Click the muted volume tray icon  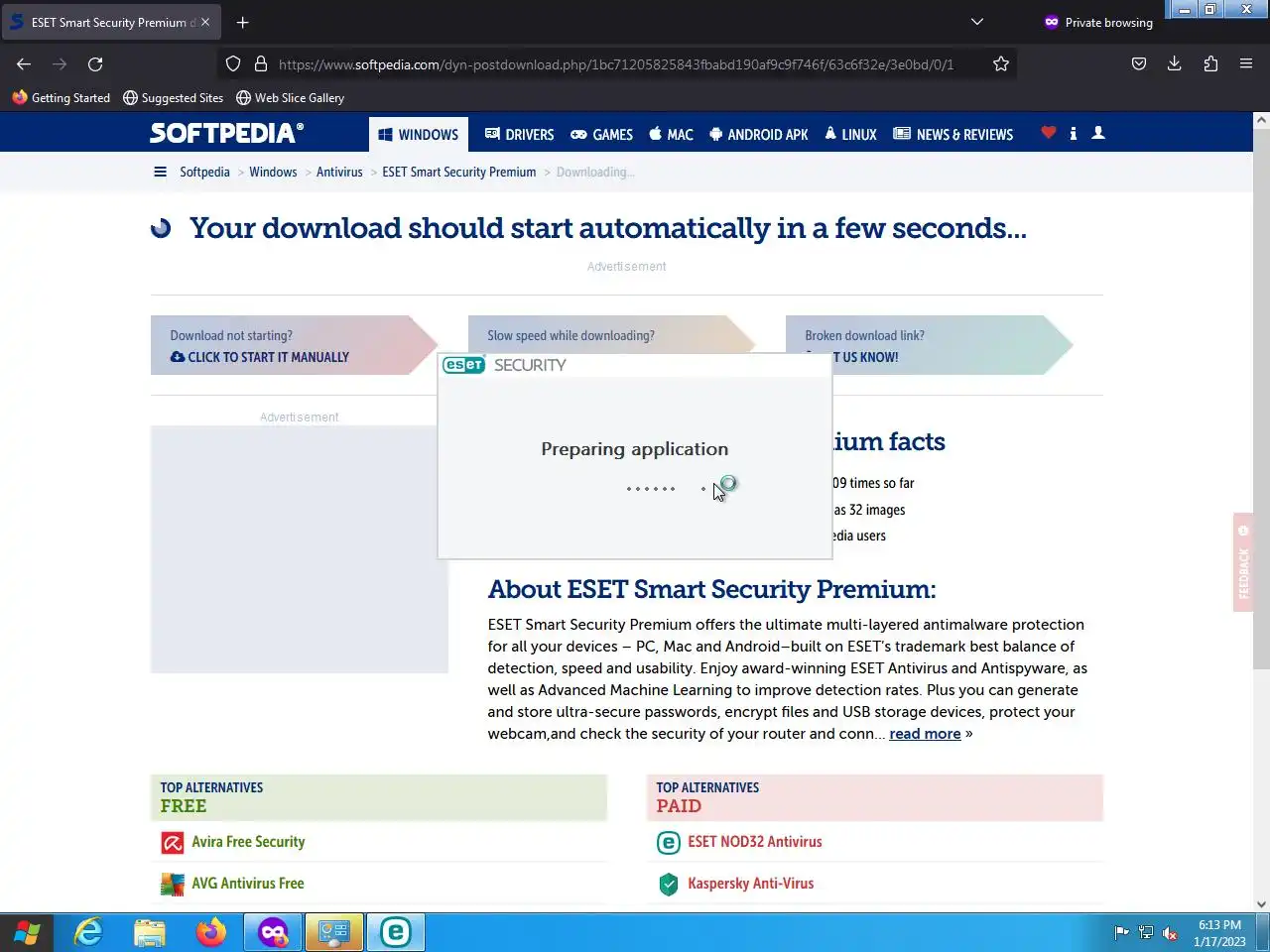click(x=1170, y=932)
